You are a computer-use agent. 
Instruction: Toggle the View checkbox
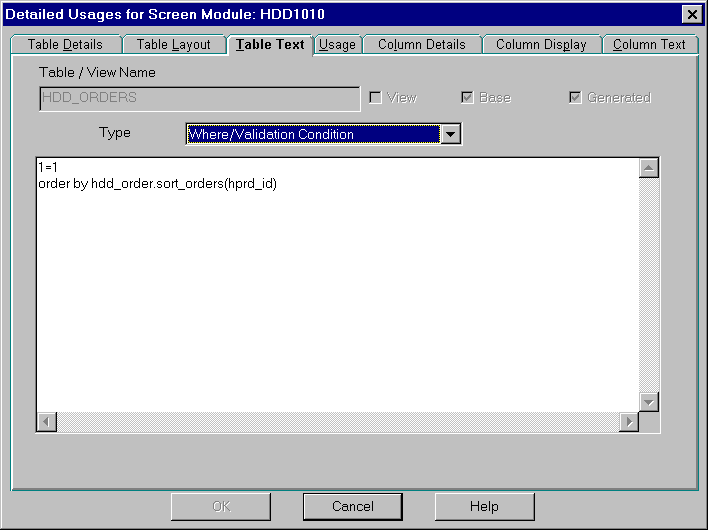tap(376, 98)
